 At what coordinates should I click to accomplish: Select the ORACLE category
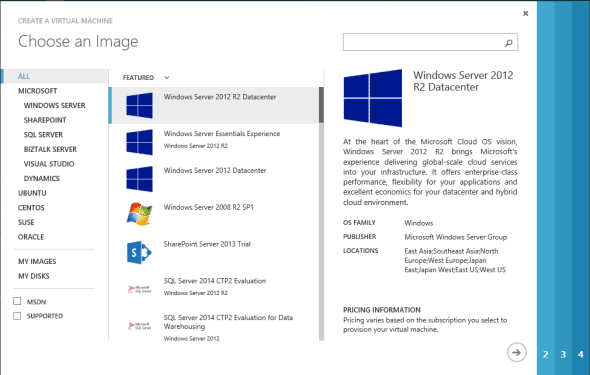point(31,237)
